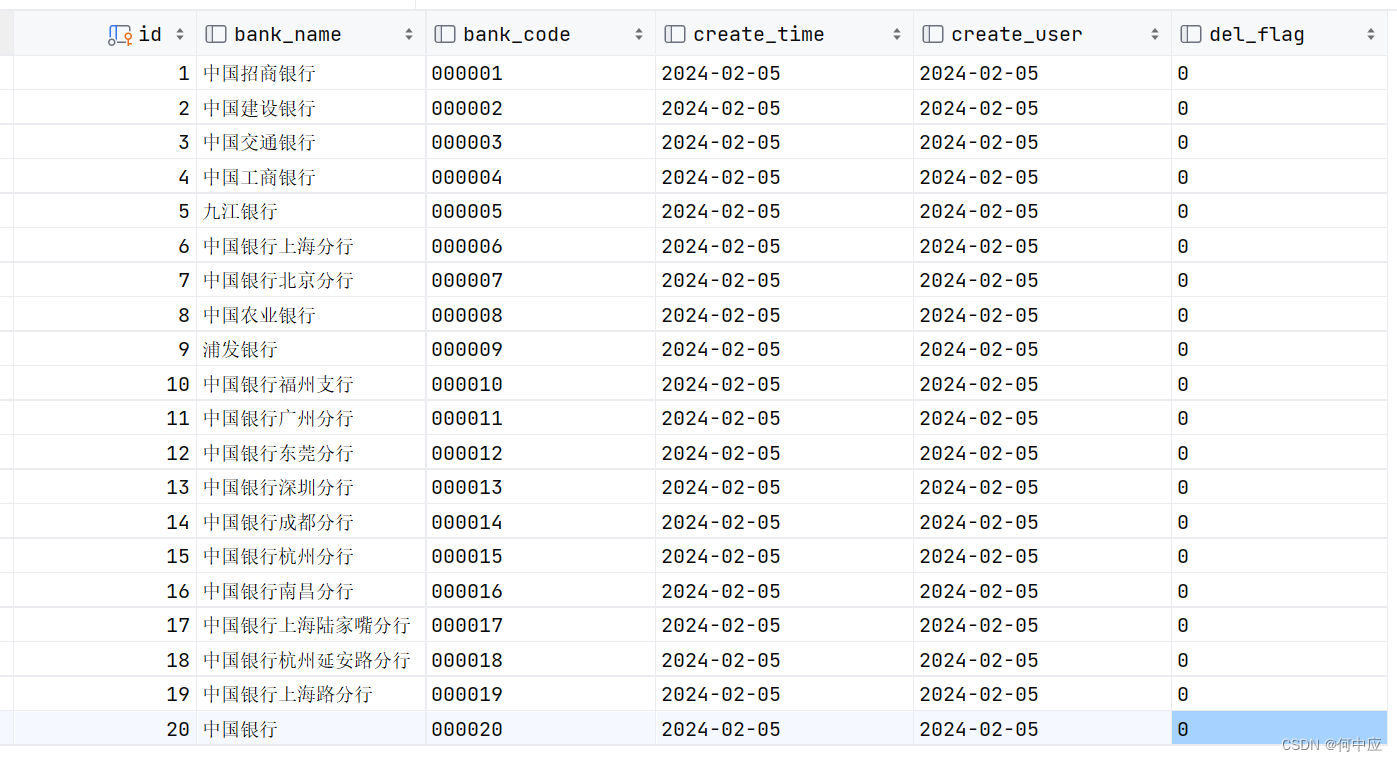Select cell 中国银行成都分行

[x=311, y=522]
